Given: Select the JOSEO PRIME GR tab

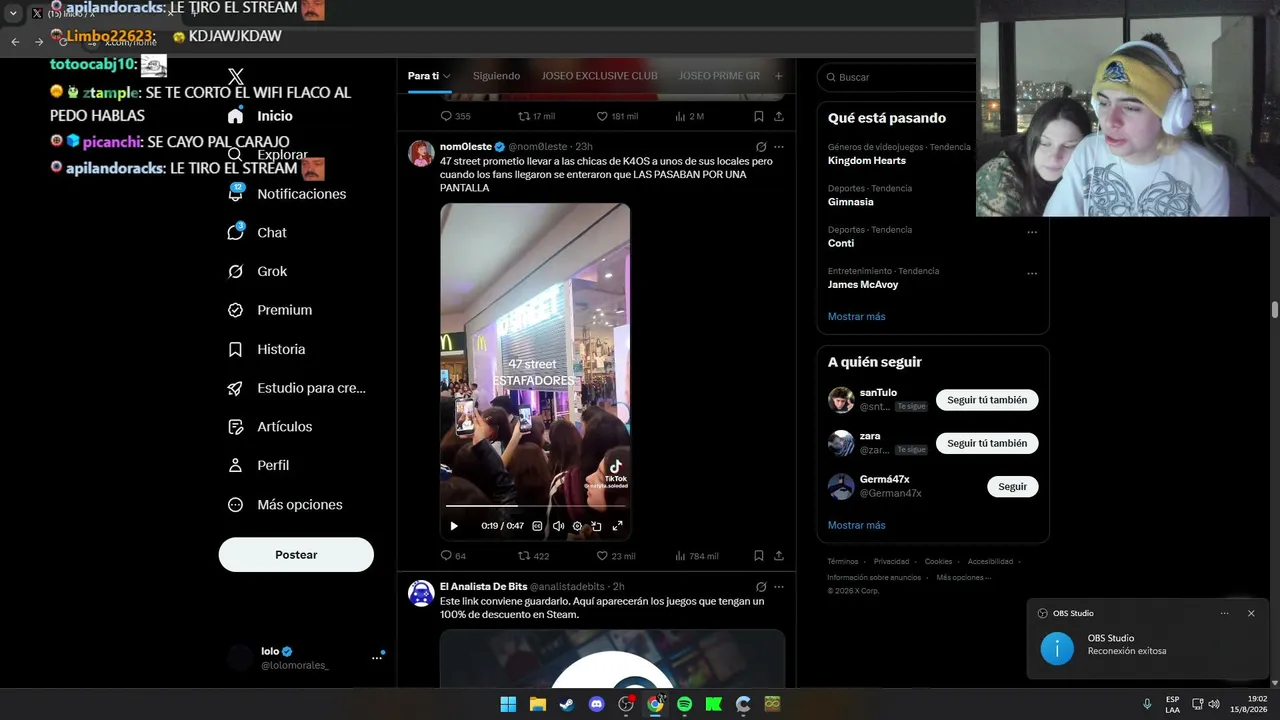Looking at the screenshot, I should click(x=719, y=76).
